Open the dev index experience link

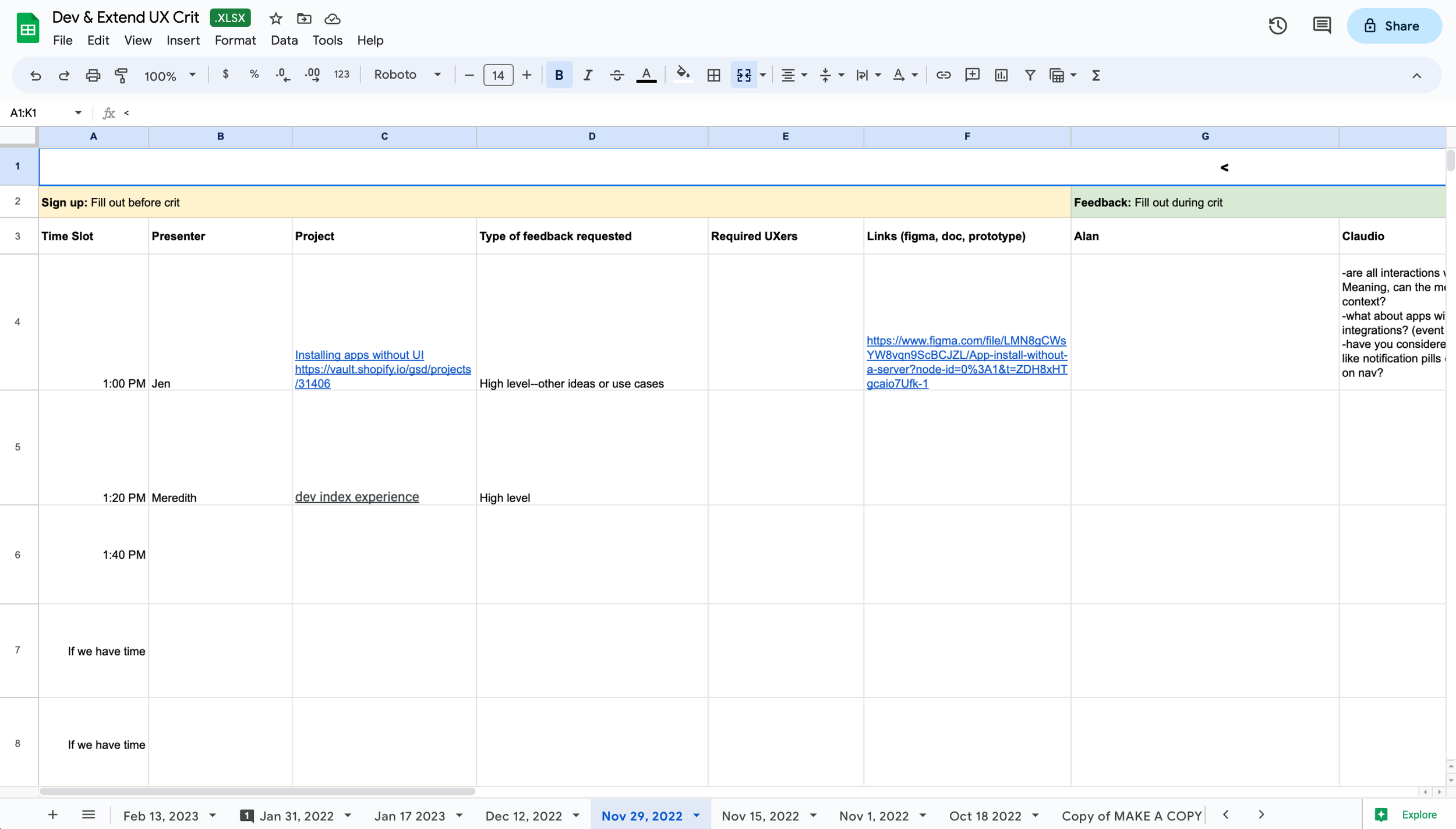click(x=356, y=497)
